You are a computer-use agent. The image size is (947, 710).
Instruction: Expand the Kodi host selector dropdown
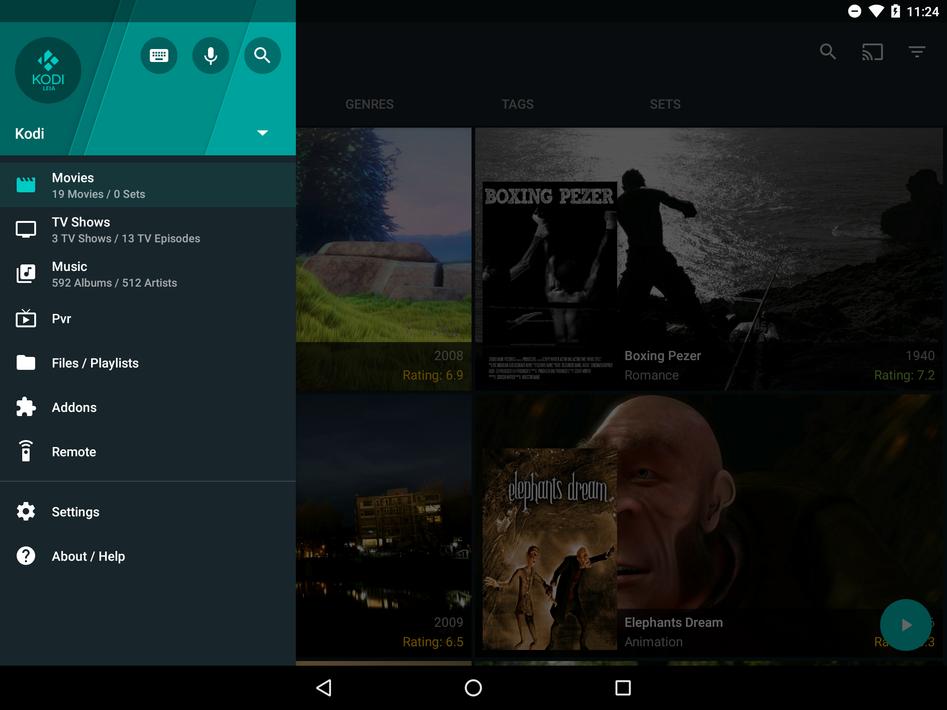tap(263, 133)
